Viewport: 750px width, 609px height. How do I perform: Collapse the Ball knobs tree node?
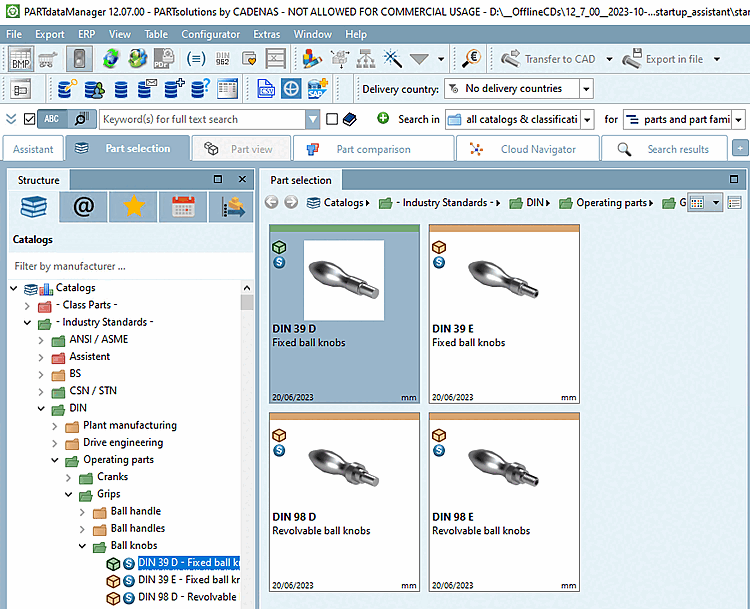(x=84, y=546)
